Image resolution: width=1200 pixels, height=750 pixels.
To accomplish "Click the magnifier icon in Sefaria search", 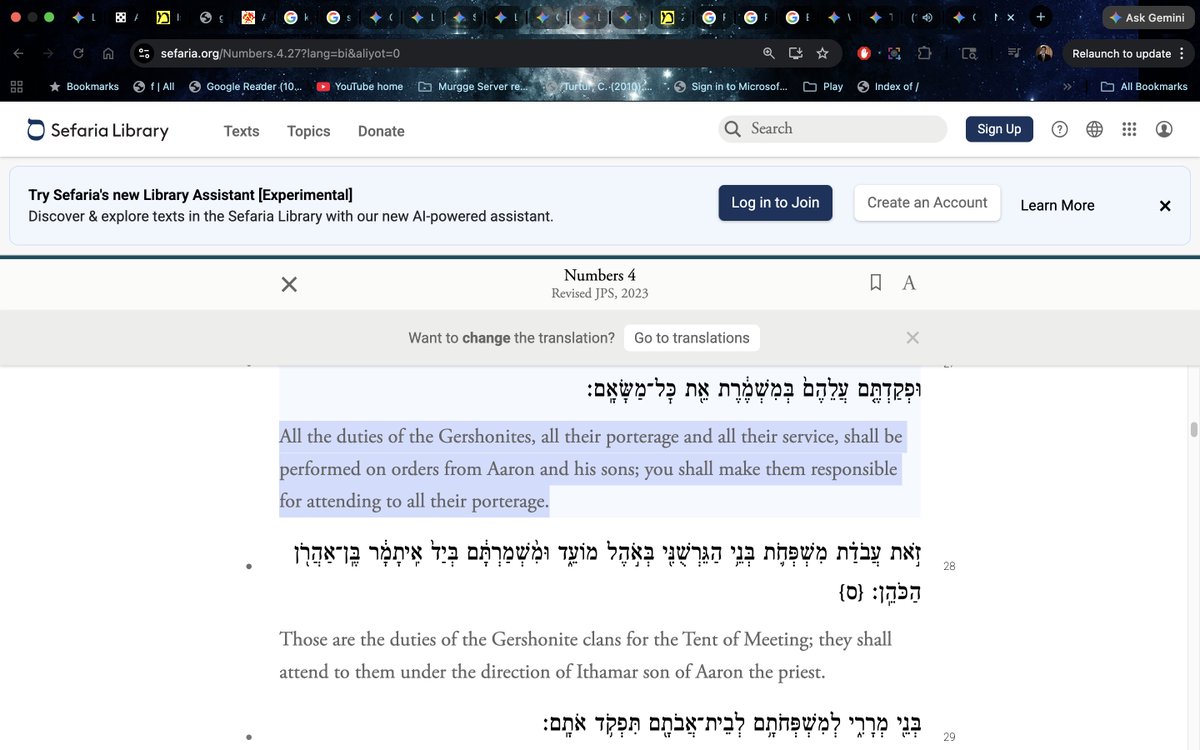I will pyautogui.click(x=733, y=129).
